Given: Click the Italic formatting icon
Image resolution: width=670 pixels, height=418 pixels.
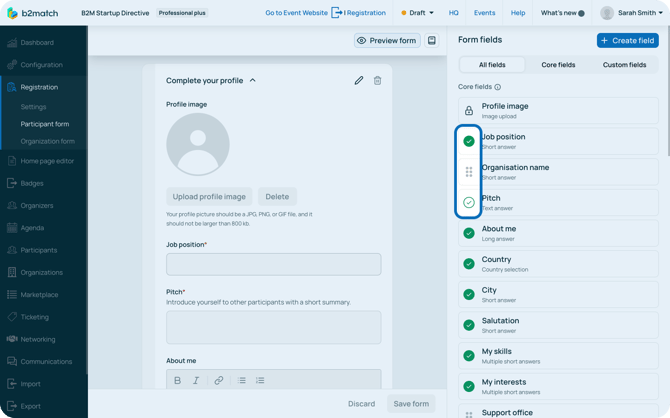Looking at the screenshot, I should (196, 381).
